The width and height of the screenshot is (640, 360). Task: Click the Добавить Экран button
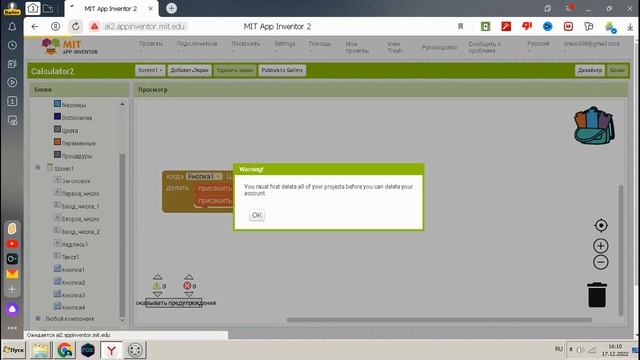tap(189, 70)
